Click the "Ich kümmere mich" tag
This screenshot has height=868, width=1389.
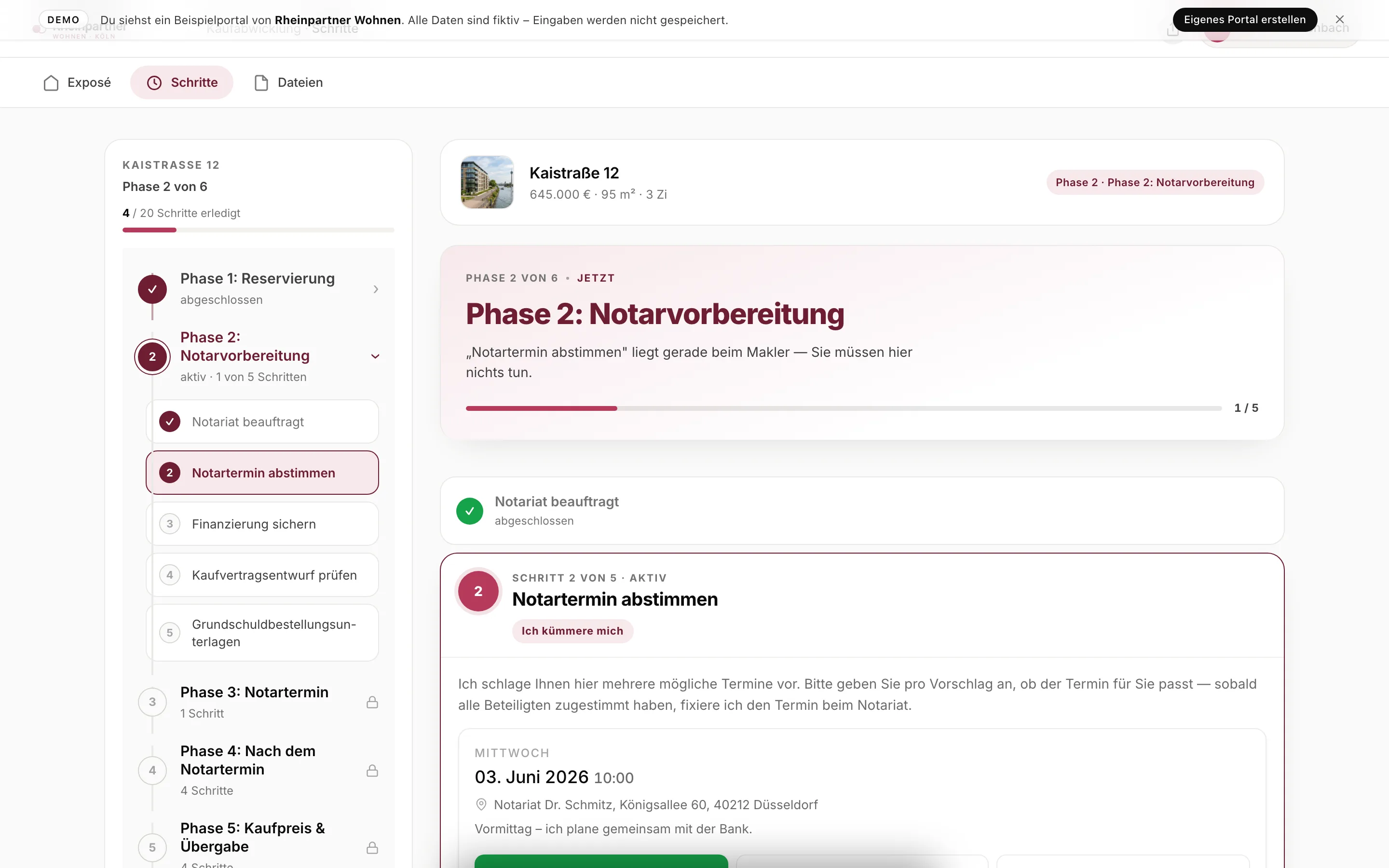pyautogui.click(x=572, y=631)
